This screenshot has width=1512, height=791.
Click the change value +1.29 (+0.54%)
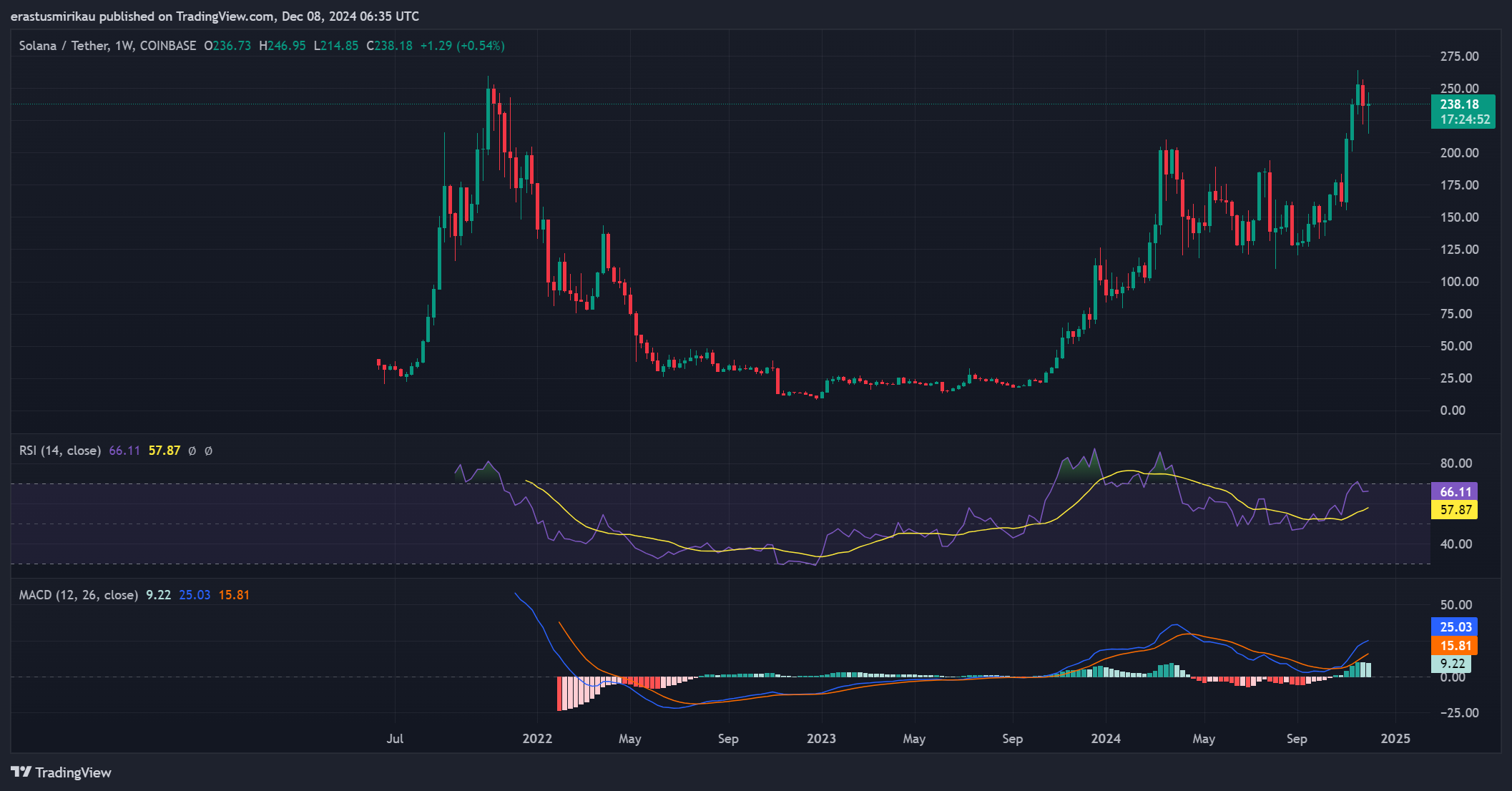462,46
